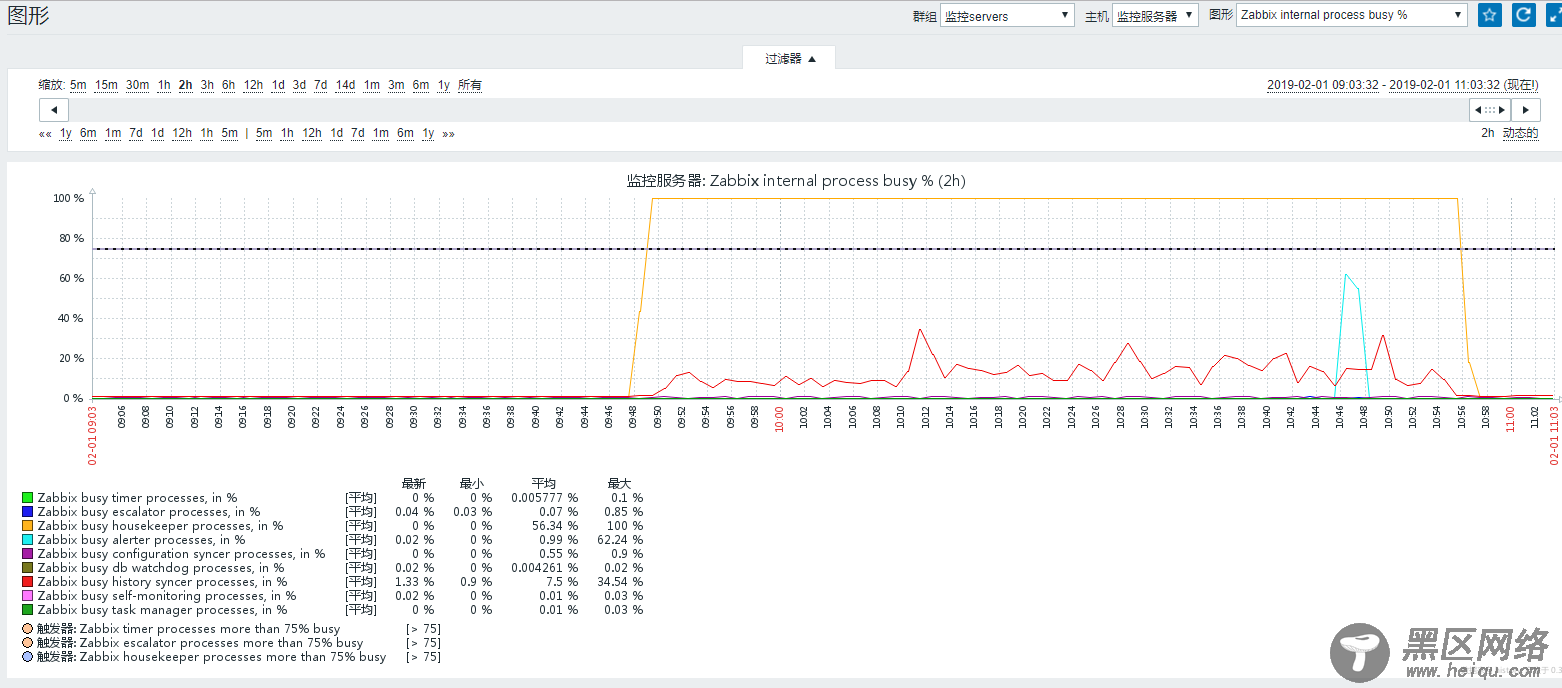Click the 平均 column header in legend
This screenshot has width=1562, height=688.
pyautogui.click(x=544, y=483)
